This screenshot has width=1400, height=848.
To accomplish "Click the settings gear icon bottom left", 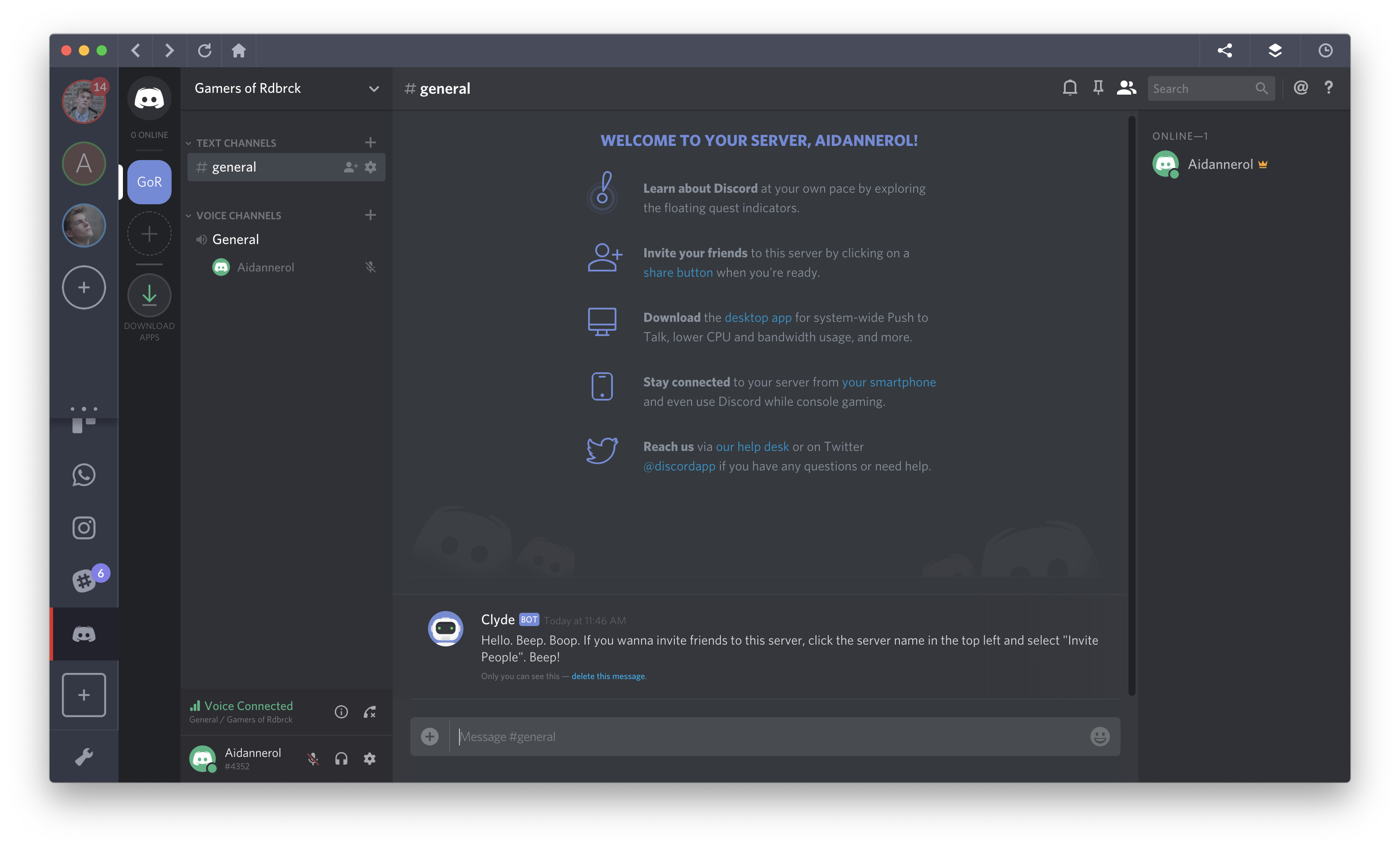I will [x=369, y=758].
